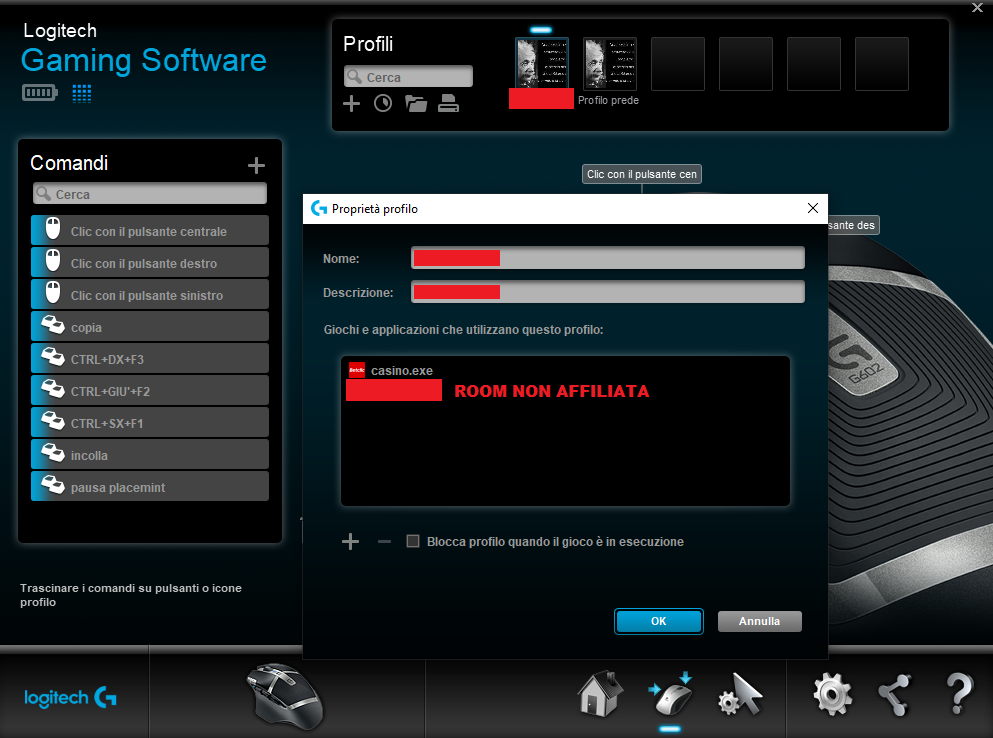
Task: Open pointer settings cursor-gear icon
Action: point(740,695)
